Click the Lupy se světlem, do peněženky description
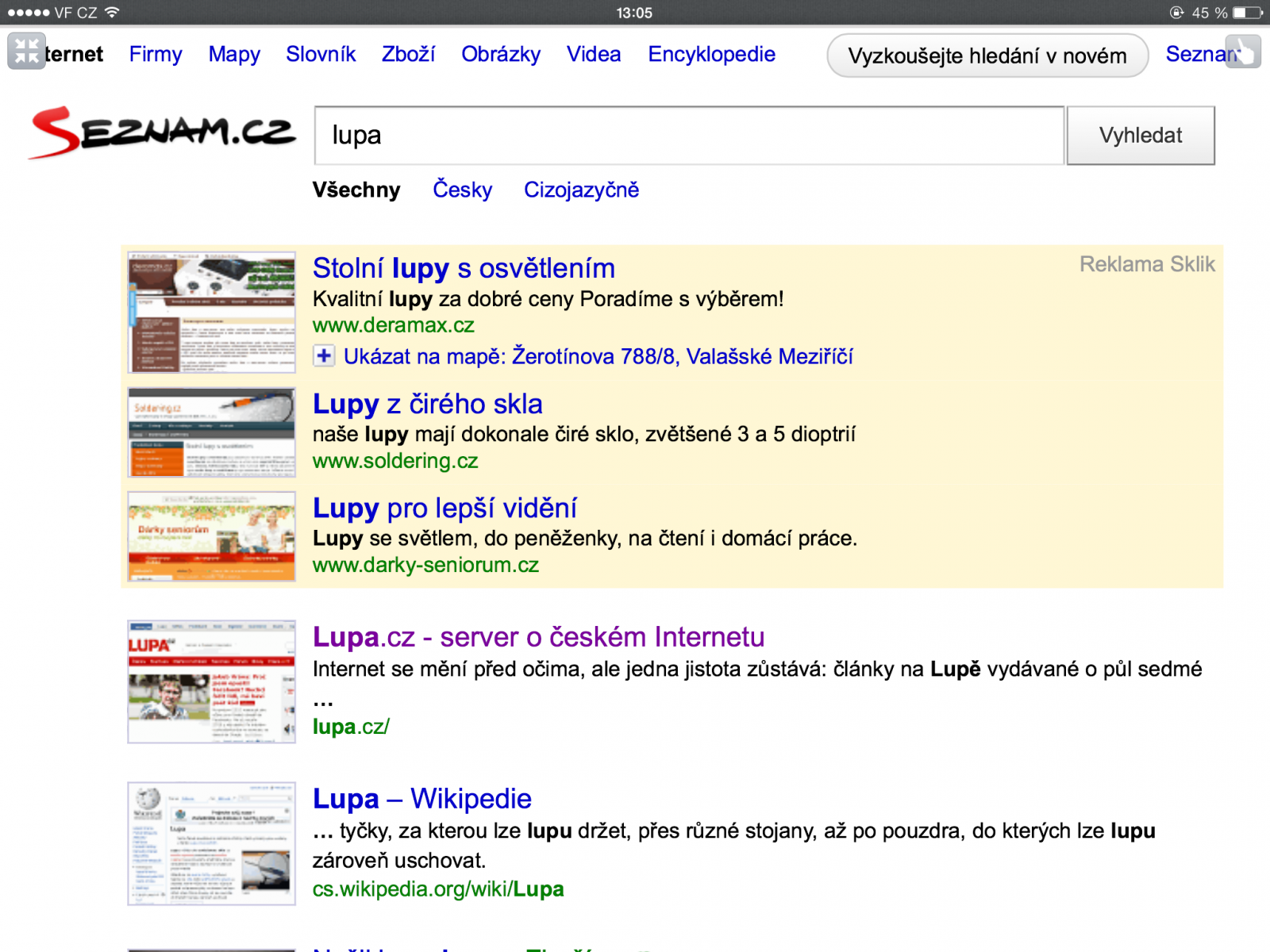This screenshot has width=1270, height=952. coord(585,538)
